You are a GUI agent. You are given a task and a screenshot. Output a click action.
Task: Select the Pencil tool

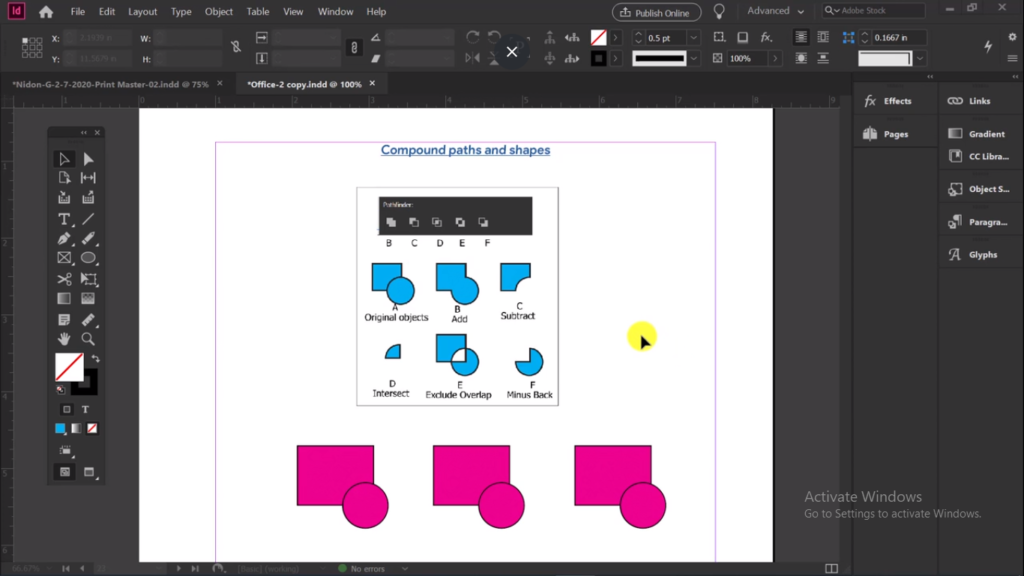[88, 239]
